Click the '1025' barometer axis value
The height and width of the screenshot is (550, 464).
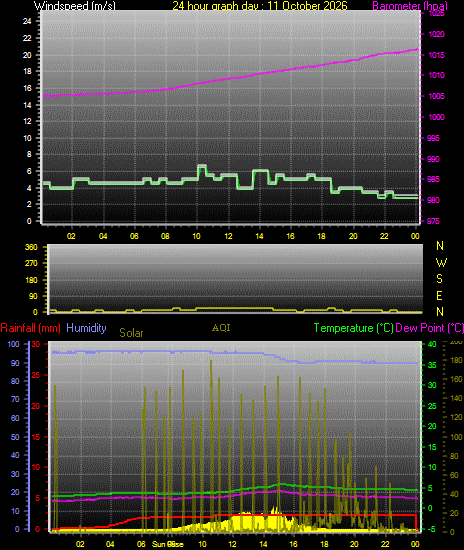(x=436, y=13)
